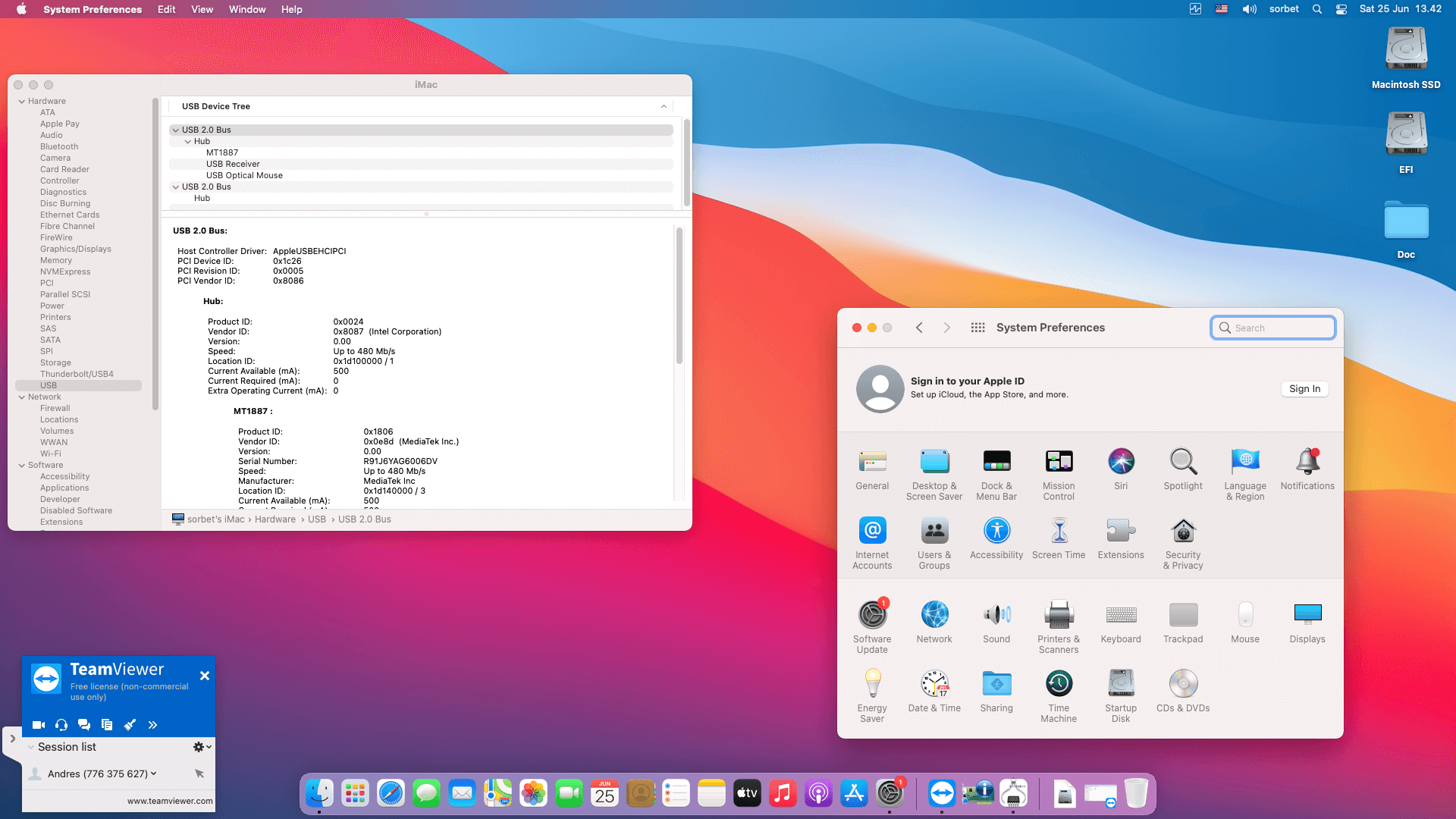The image size is (1456, 819).
Task: Open Mission Control preferences
Action: point(1059,475)
